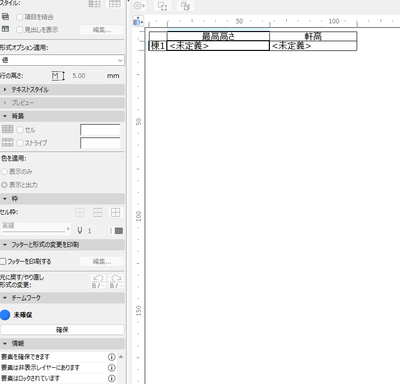
Task: Open the 実線 line type dropdown
Action: pos(36,228)
